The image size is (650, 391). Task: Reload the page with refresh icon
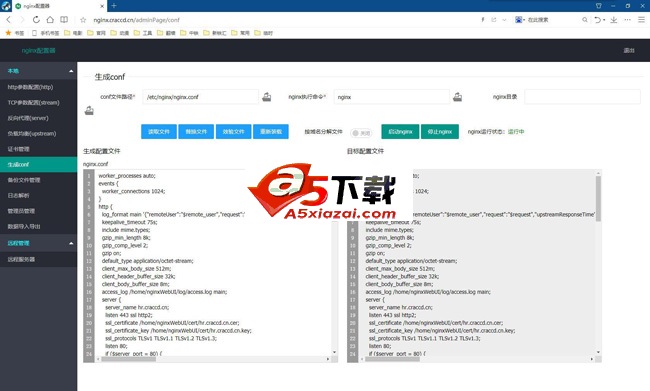(36, 19)
